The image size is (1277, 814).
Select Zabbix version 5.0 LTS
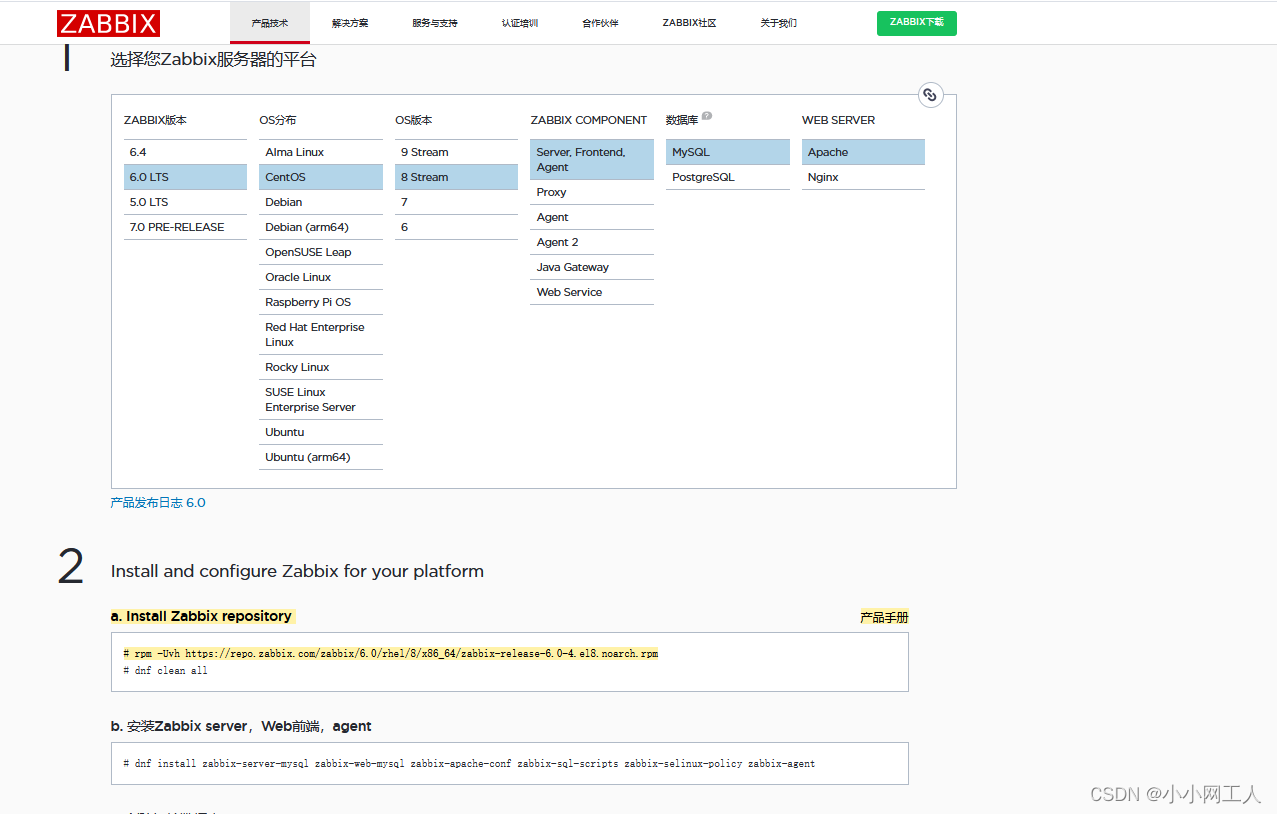pos(185,202)
